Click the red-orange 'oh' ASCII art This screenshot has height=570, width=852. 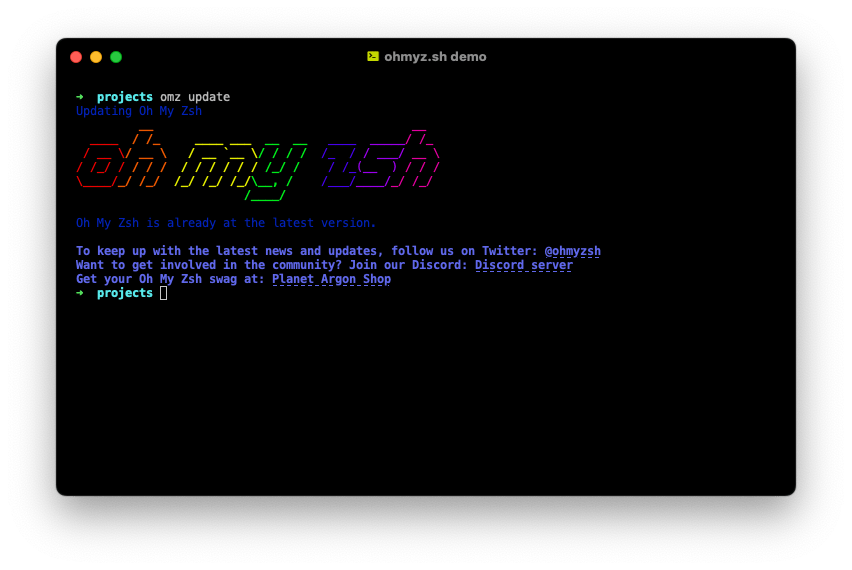(122, 159)
